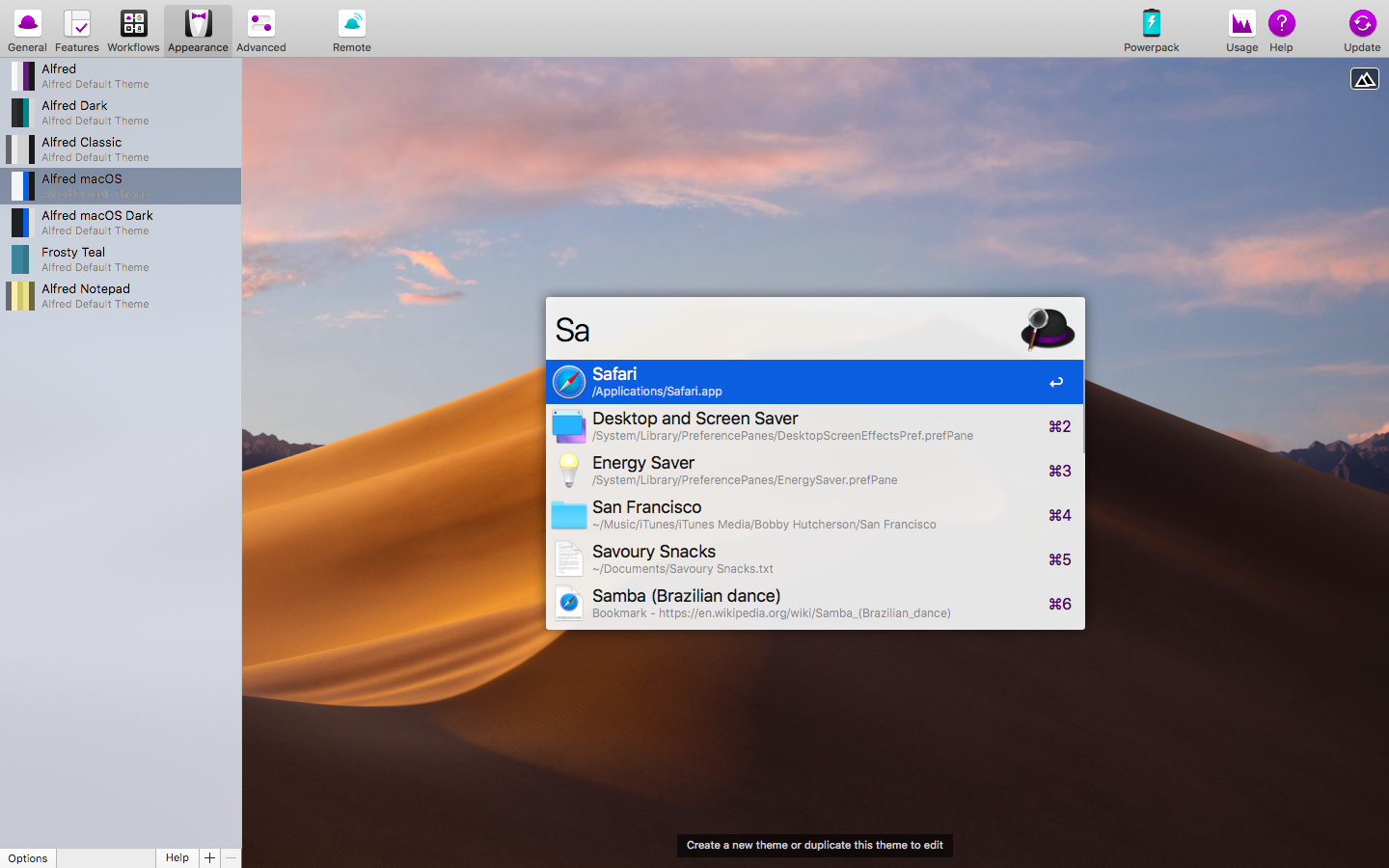The image size is (1389, 868).
Task: Select the Appearance tab
Action: [198, 29]
